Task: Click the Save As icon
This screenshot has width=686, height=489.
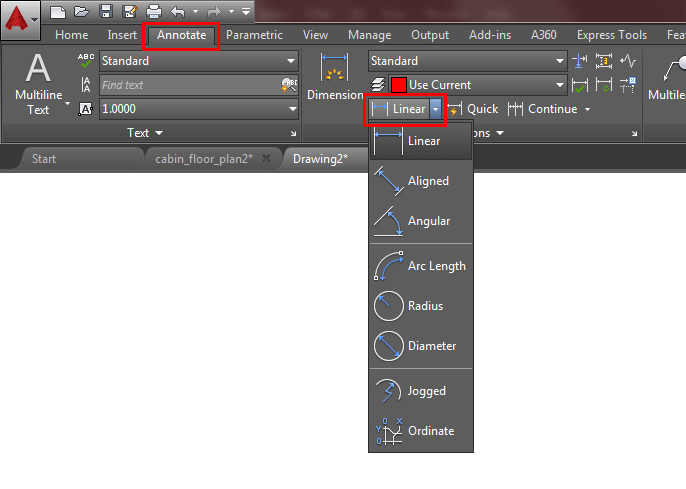Action: pyautogui.click(x=130, y=12)
